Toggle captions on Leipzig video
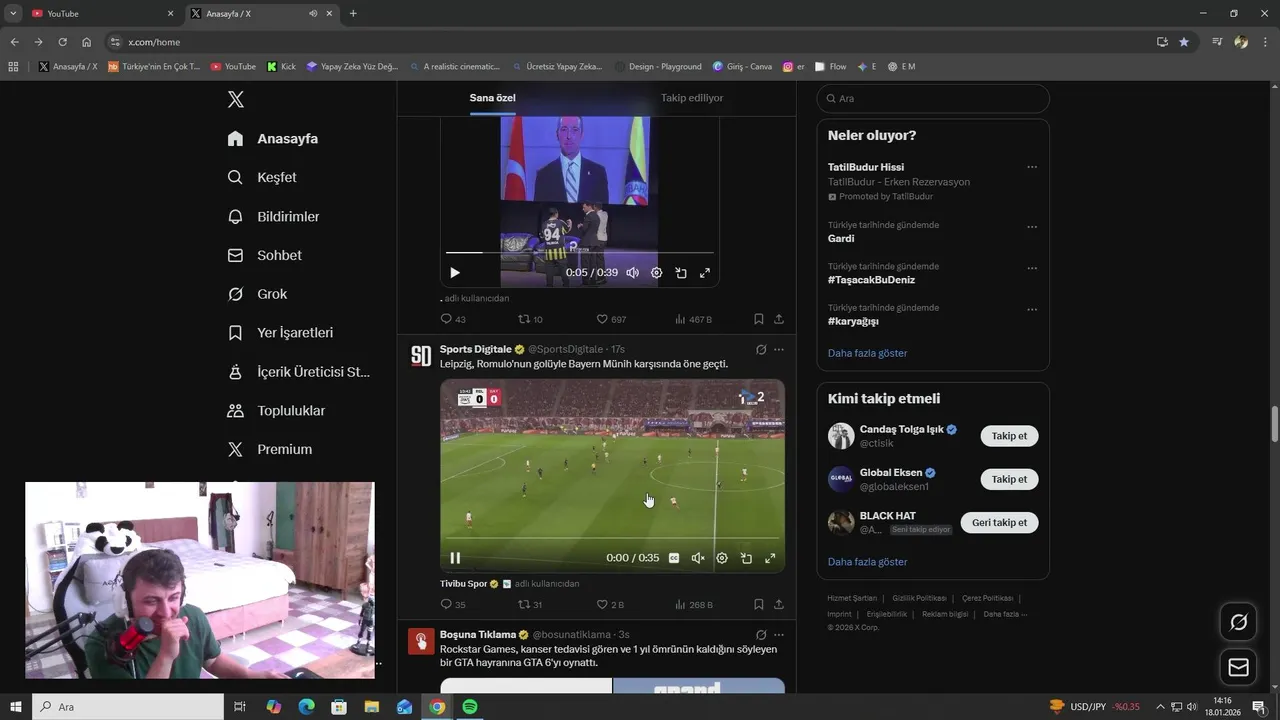 [x=674, y=558]
